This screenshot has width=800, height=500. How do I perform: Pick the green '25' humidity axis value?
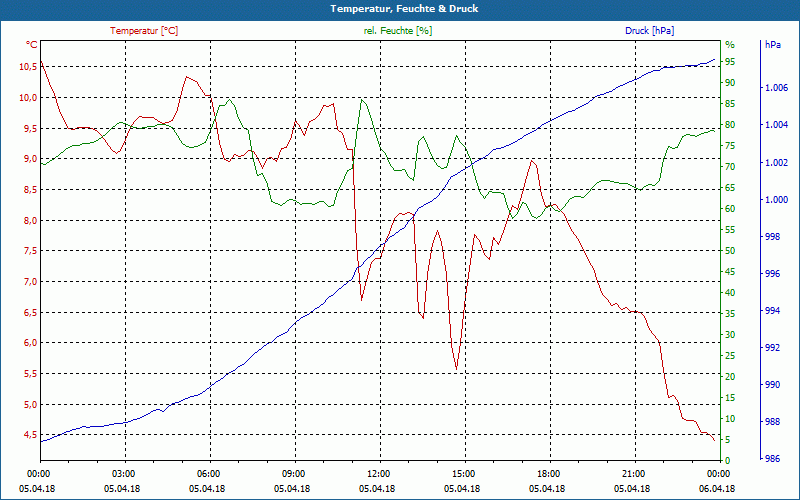730,356
